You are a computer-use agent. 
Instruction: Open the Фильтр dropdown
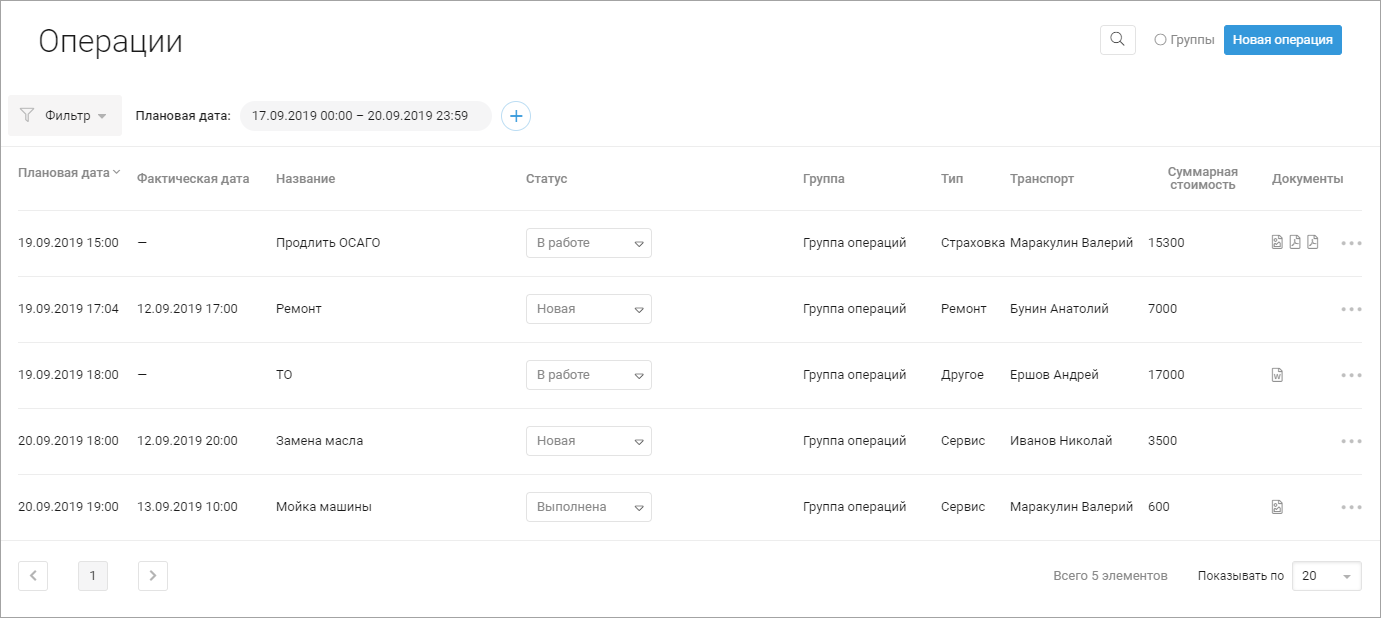[x=65, y=115]
